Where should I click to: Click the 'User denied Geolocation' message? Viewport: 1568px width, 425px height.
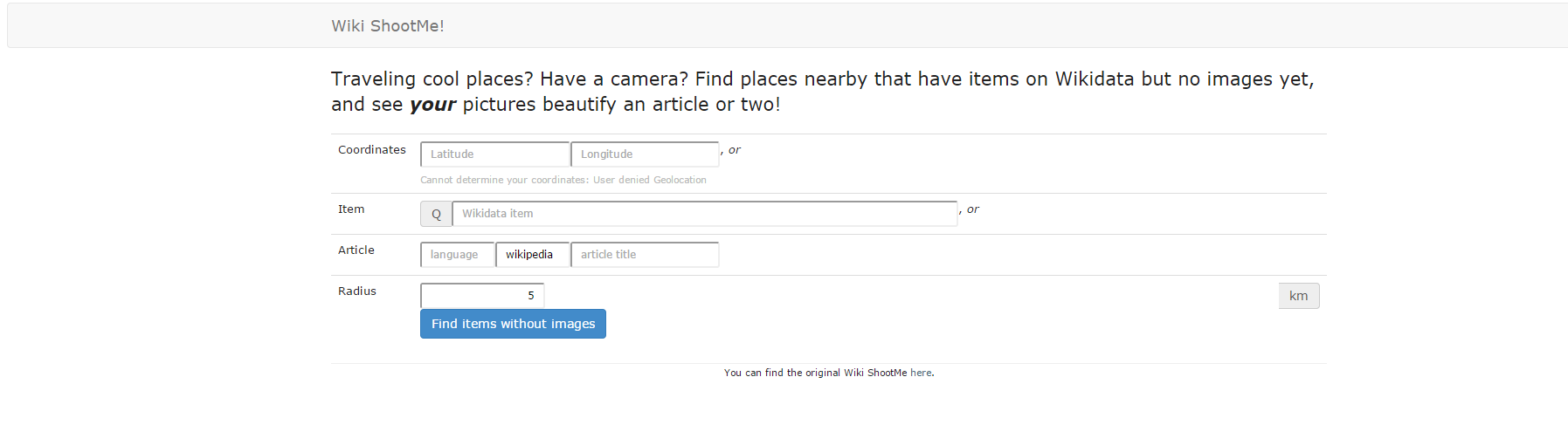649,180
